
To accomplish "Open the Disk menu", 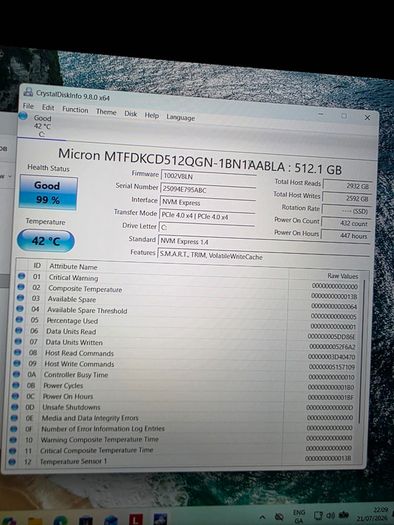I will 131,114.
